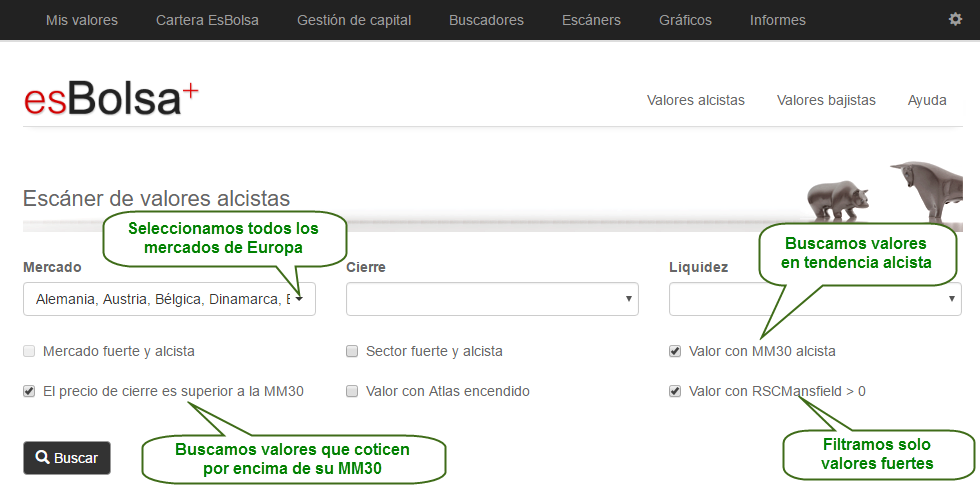Click the Buscar search button
Image resolution: width=980 pixels, height=487 pixels.
tap(67, 458)
